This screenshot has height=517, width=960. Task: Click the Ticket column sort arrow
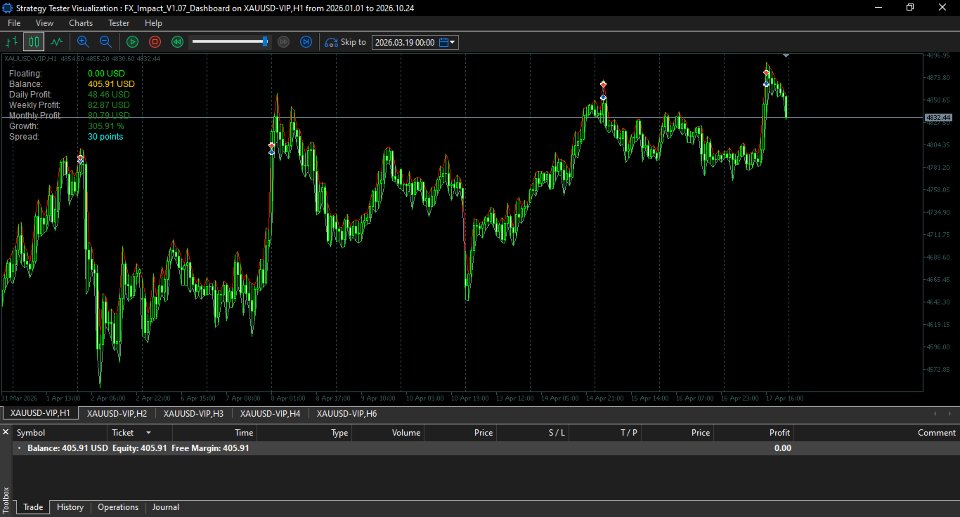(x=148, y=432)
